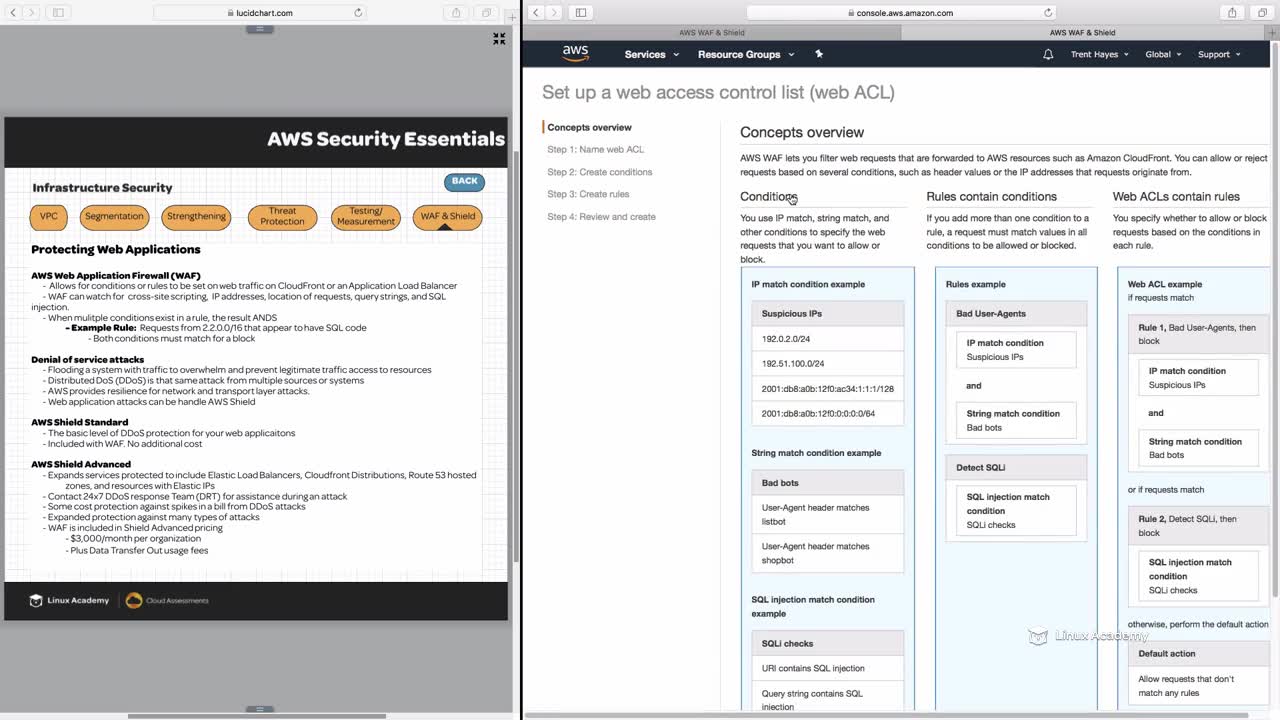This screenshot has height=720, width=1280.
Task: Click the '192.0.2.0/24' IP entry
Action: pos(828,339)
